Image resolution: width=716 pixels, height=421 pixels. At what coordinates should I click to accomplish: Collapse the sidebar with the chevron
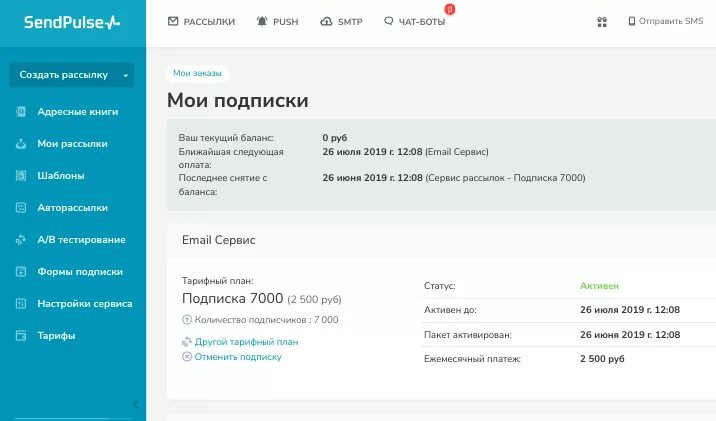pyautogui.click(x=135, y=405)
